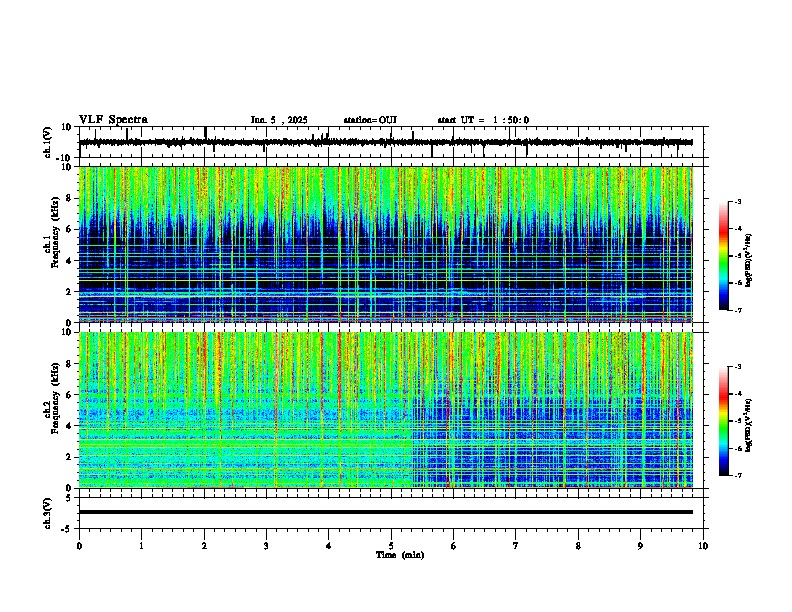Click time axis tick label 4
Image resolution: width=792 pixels, height=612 pixels.
[x=329, y=546]
